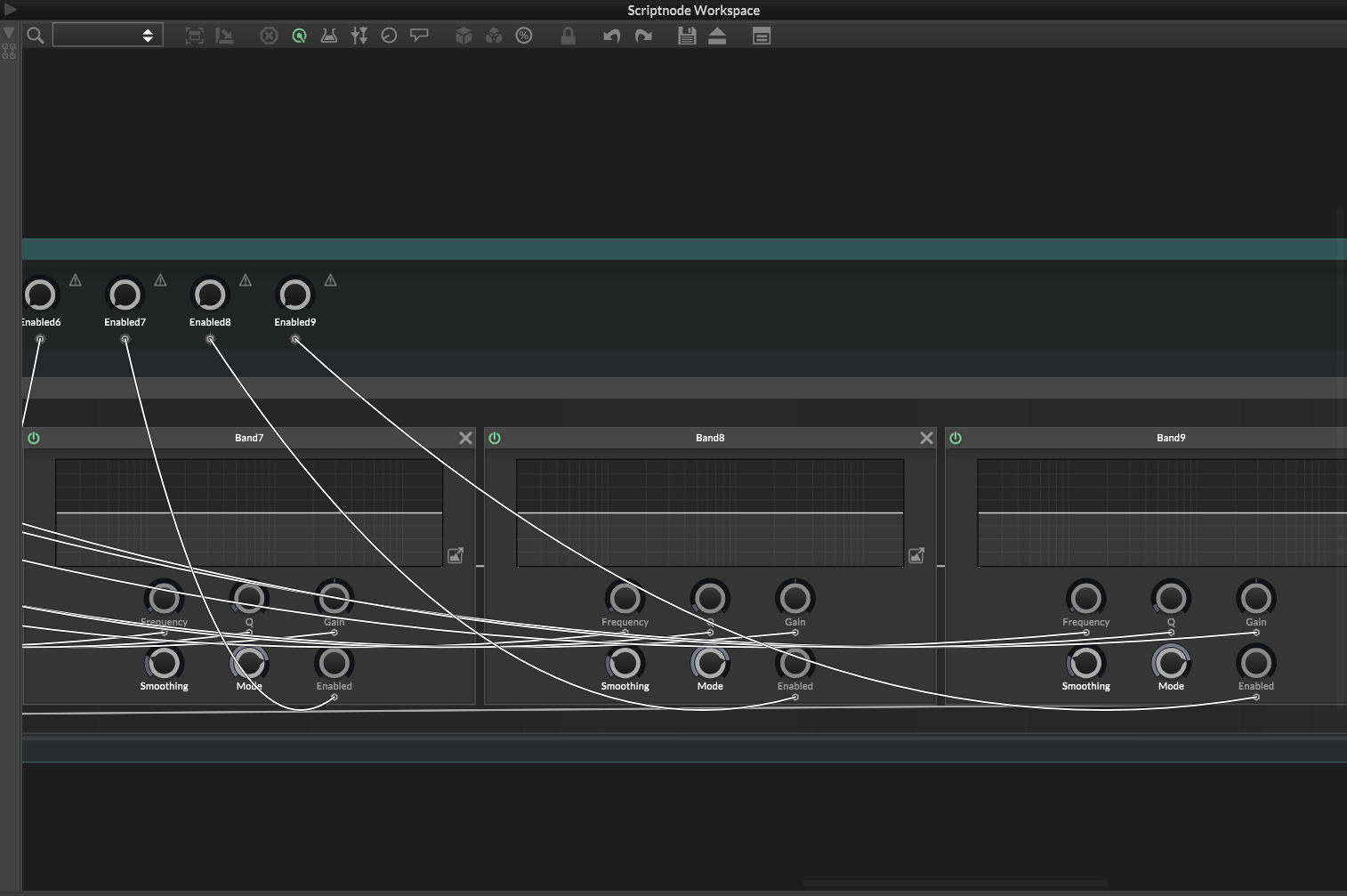Click warning triangle beside Enabled9
Screen dimensions: 1347x896
tap(330, 280)
